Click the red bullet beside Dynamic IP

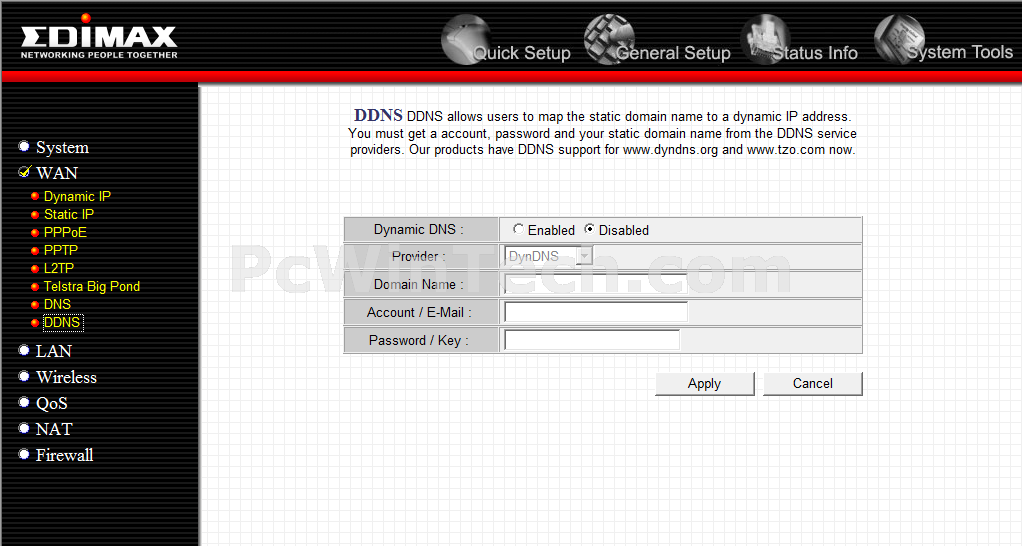point(35,196)
